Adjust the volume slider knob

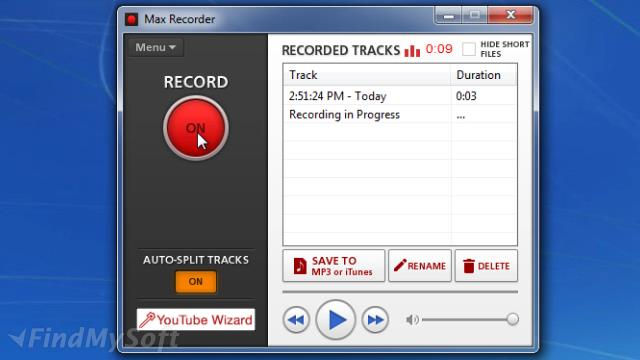(513, 319)
